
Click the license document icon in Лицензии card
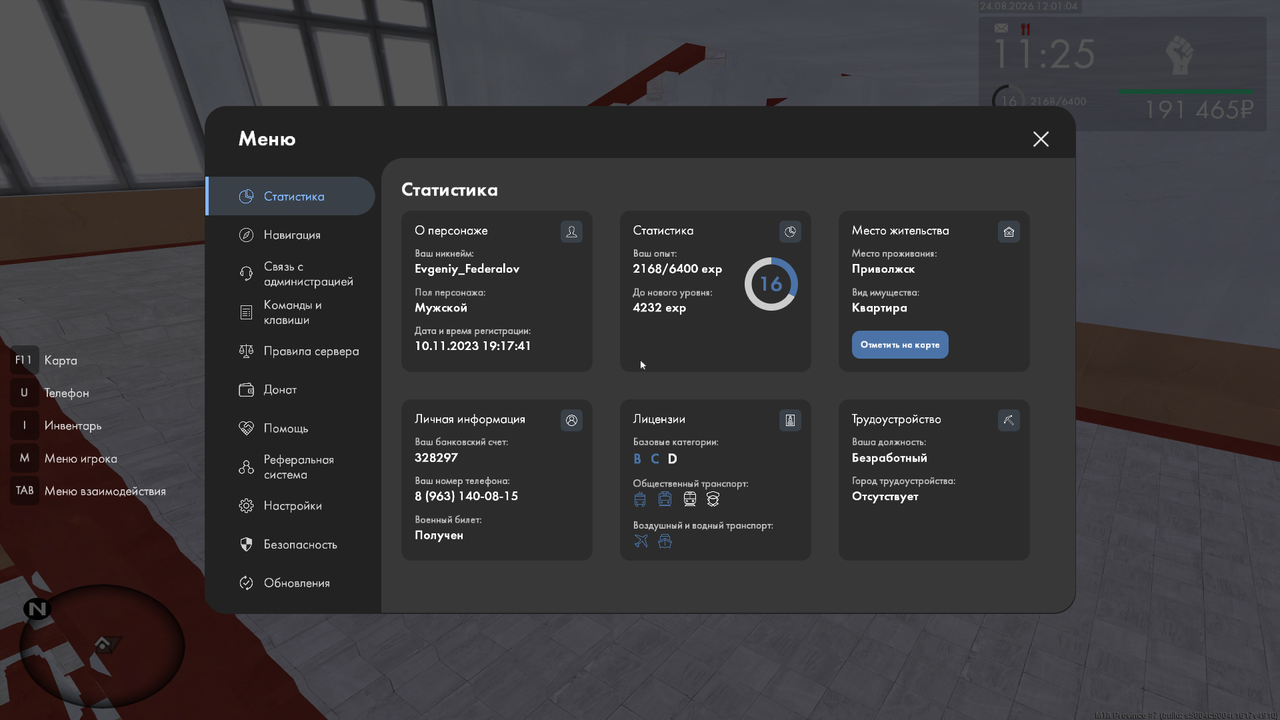tap(790, 420)
